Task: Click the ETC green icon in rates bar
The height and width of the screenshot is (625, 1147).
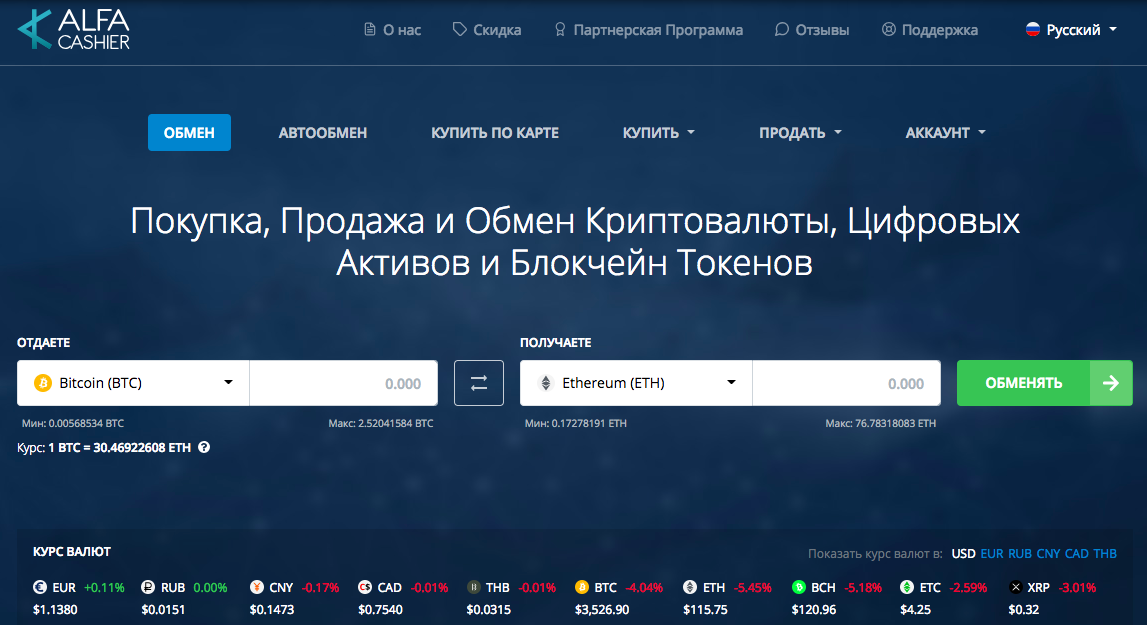Action: pos(907,587)
